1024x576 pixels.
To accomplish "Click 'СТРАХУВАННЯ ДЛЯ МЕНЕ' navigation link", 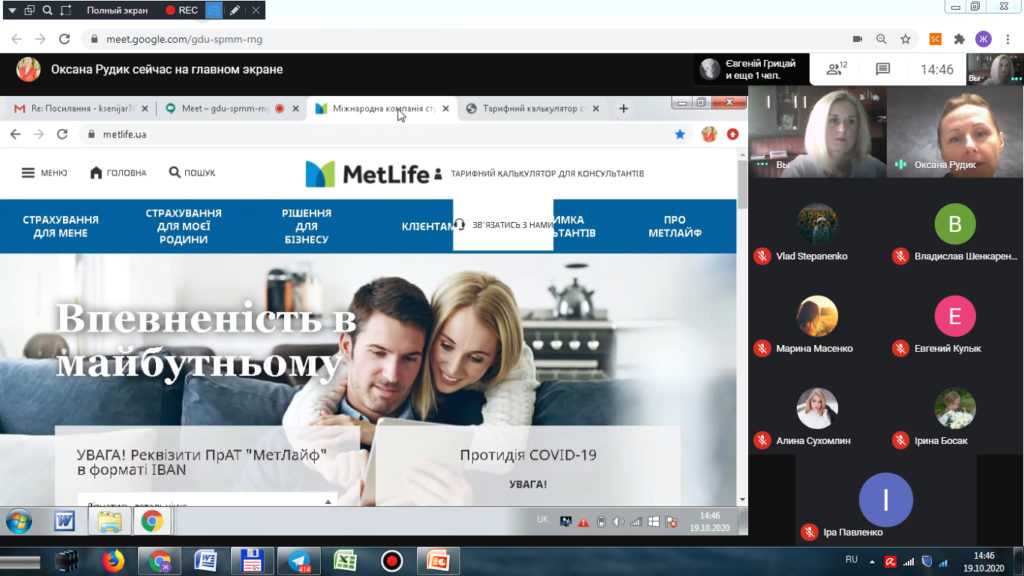I will pos(60,226).
